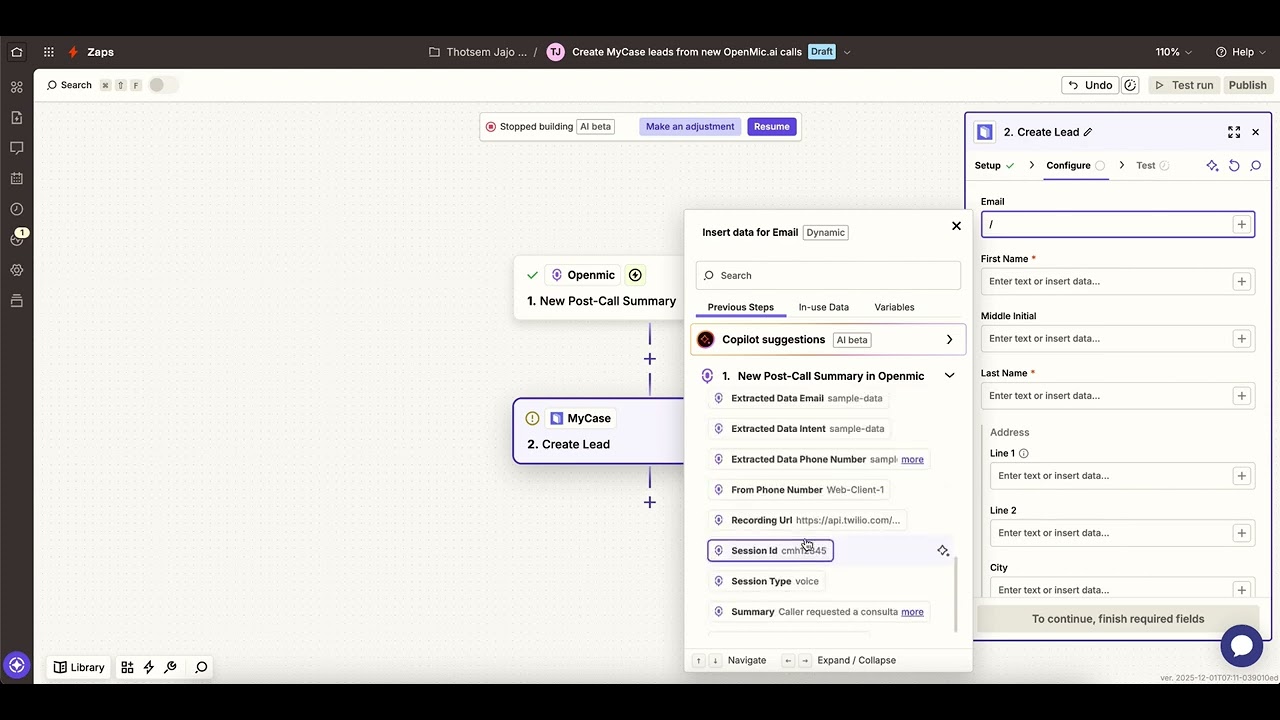This screenshot has height=720, width=1280.
Task: Go to the Configure tab
Action: click(x=1075, y=166)
